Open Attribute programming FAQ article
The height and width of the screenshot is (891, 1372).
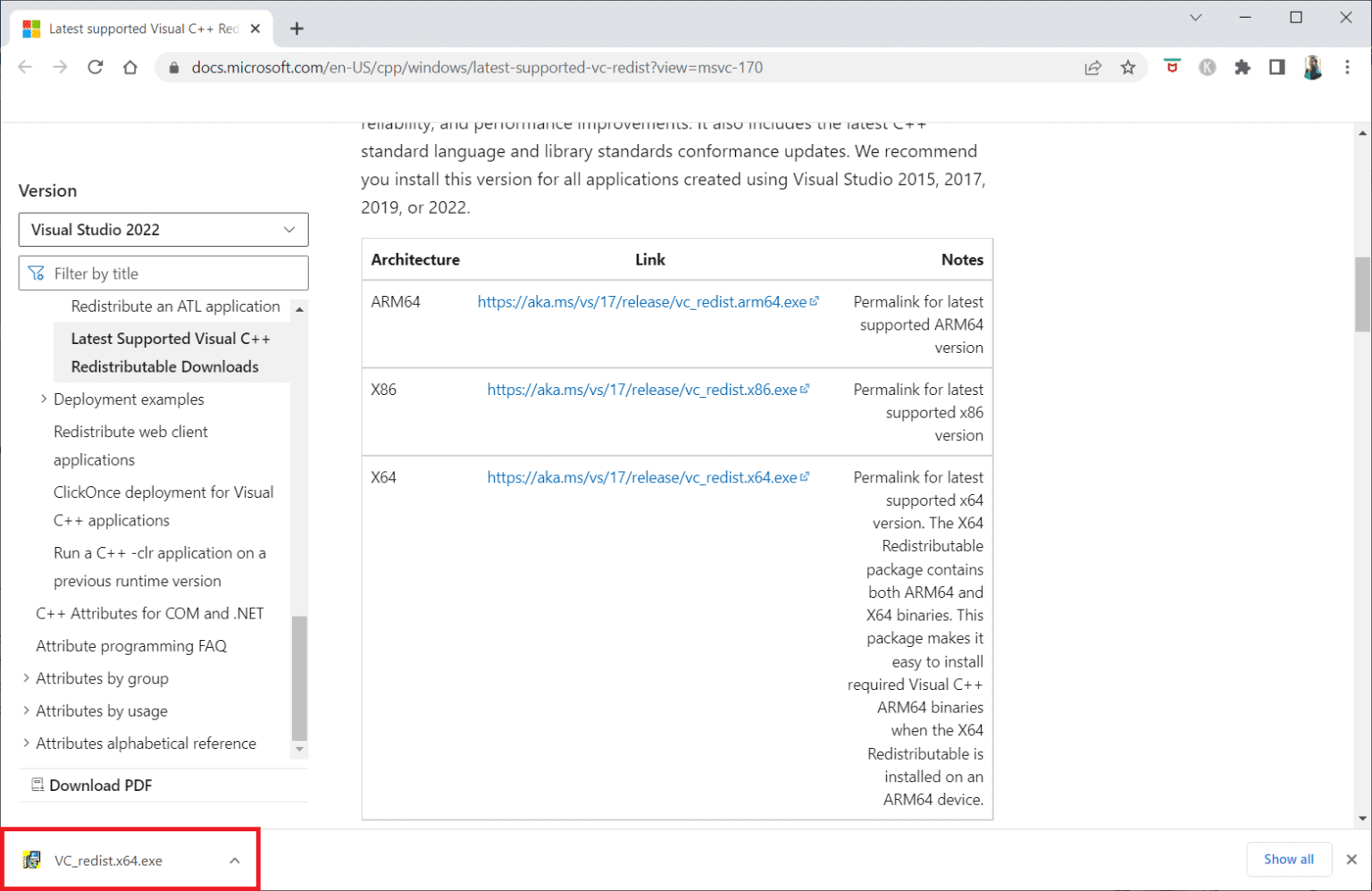pos(131,645)
